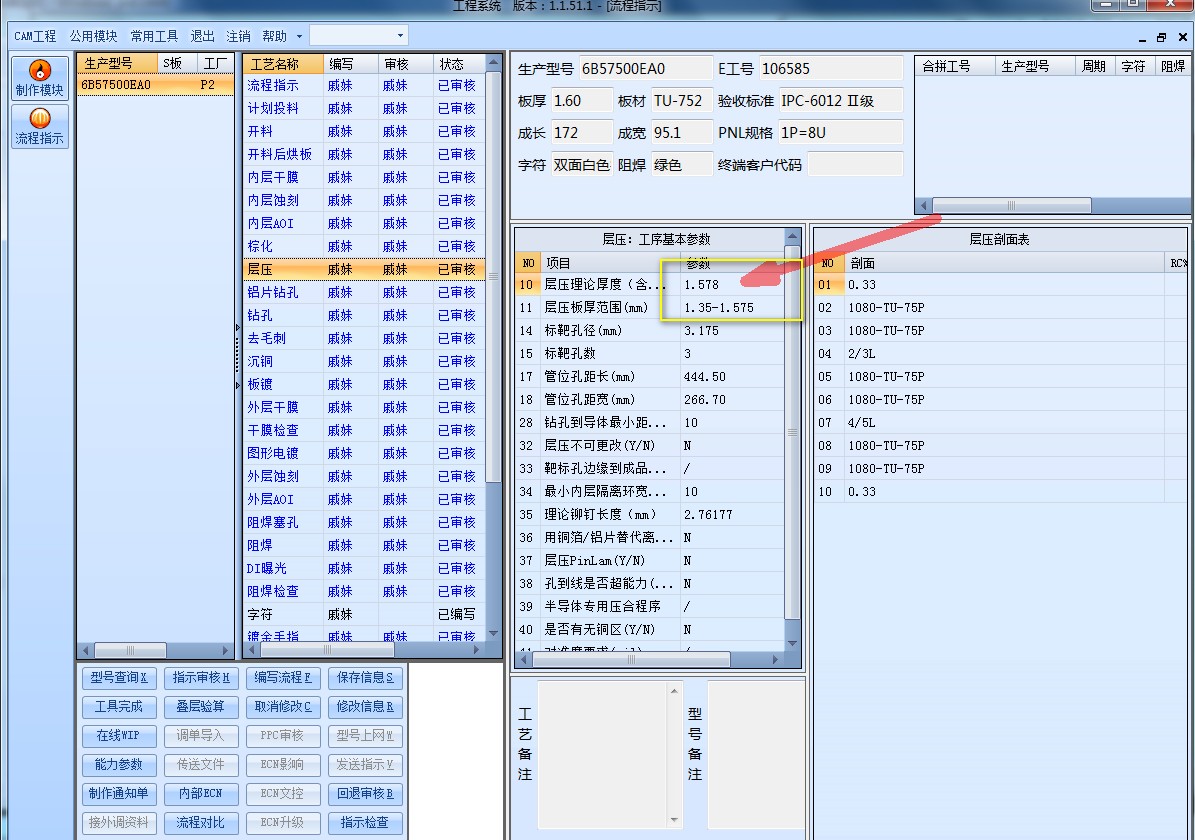Click the 取消修改C button

point(283,707)
